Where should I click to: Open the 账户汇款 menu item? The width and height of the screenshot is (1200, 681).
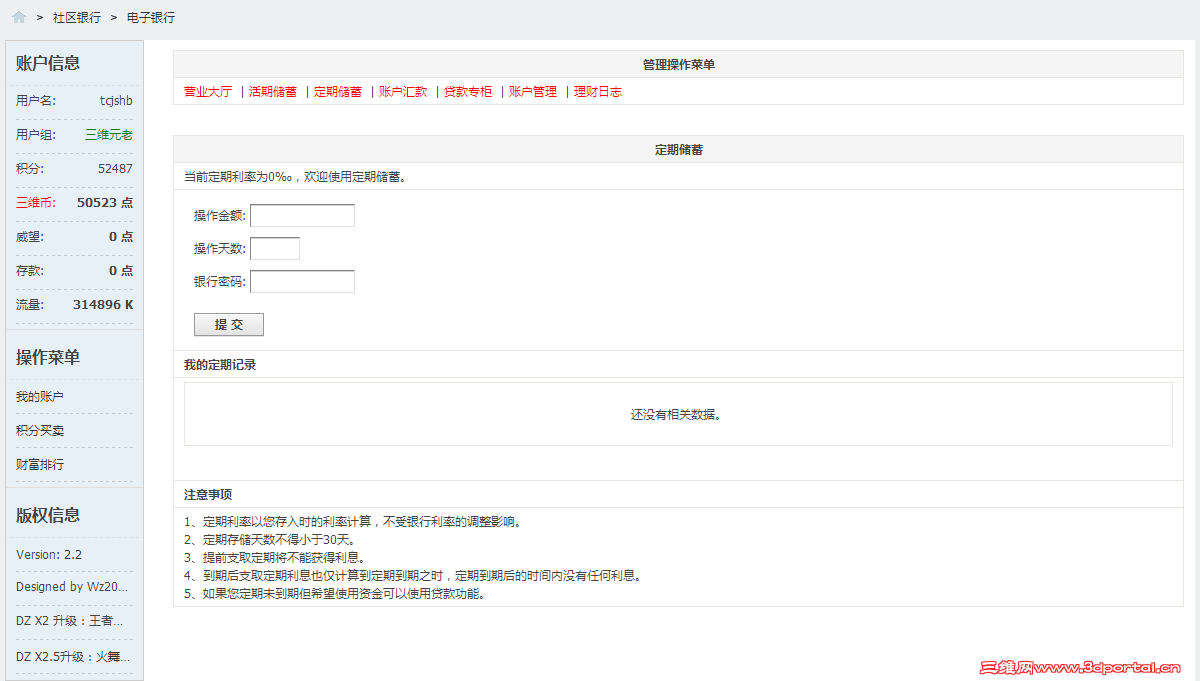403,91
